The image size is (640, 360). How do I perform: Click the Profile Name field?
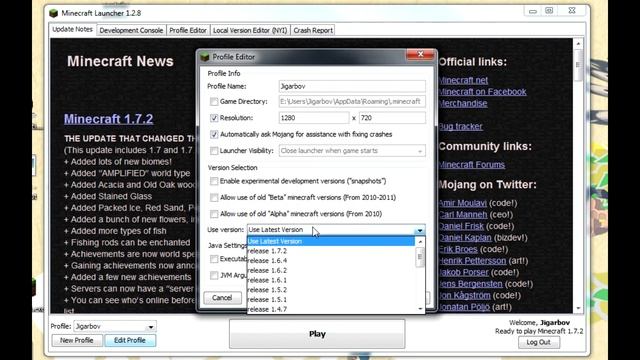pyautogui.click(x=352, y=86)
